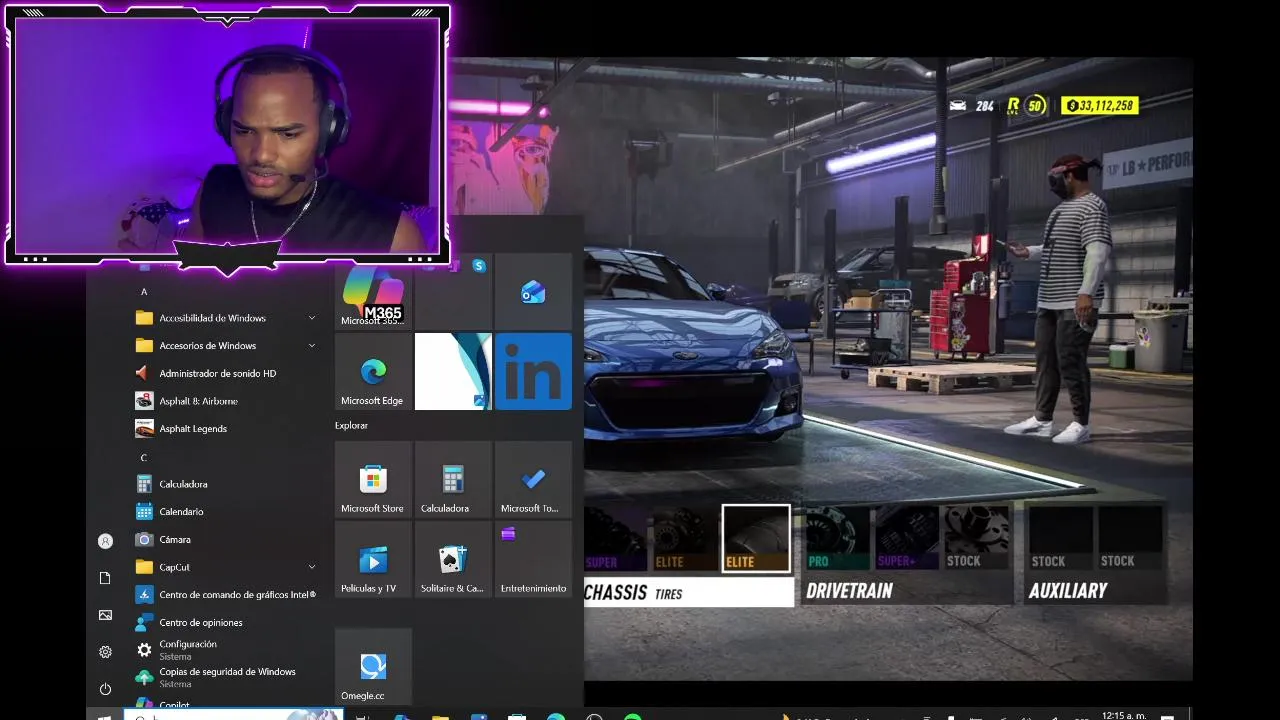The width and height of the screenshot is (1280, 720).
Task: Click the Power icon in Start rail
Action: point(105,689)
